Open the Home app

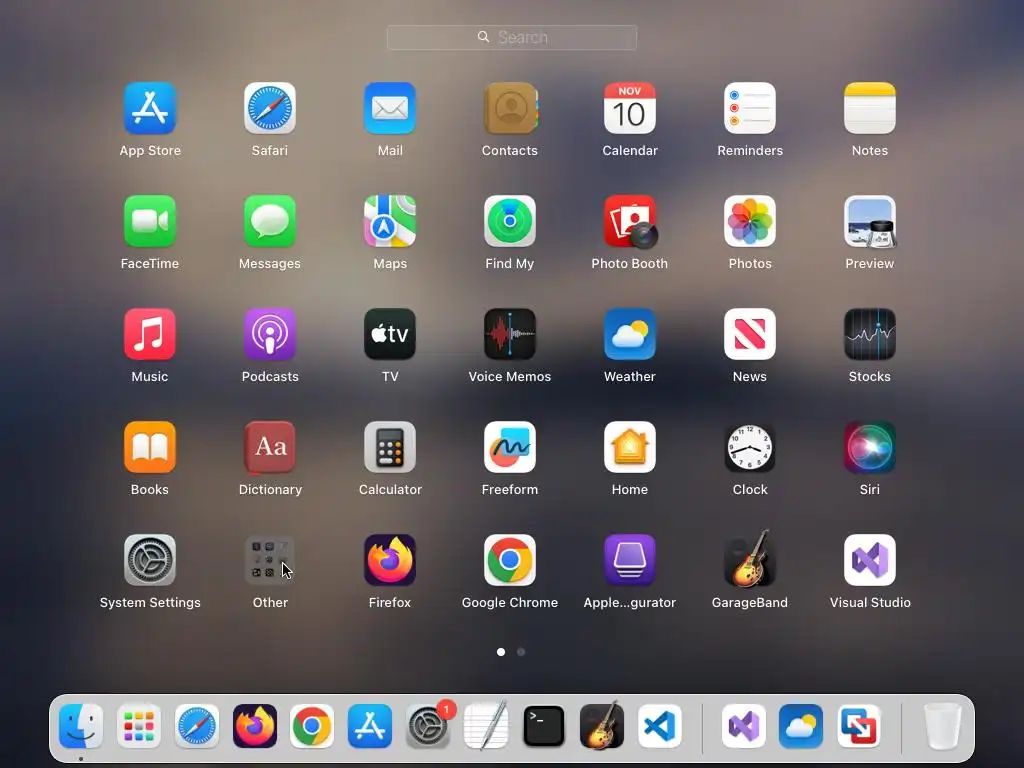(630, 447)
